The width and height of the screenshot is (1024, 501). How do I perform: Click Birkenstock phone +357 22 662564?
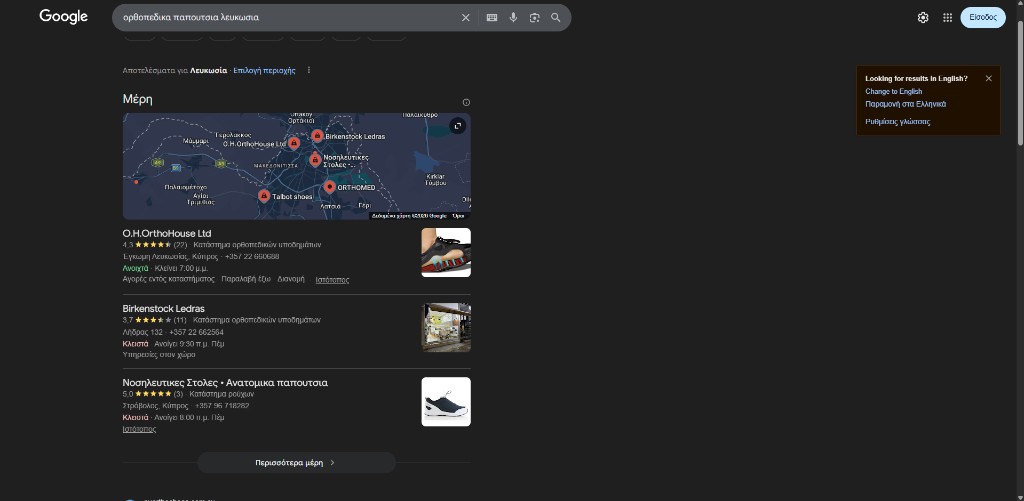[x=196, y=332]
